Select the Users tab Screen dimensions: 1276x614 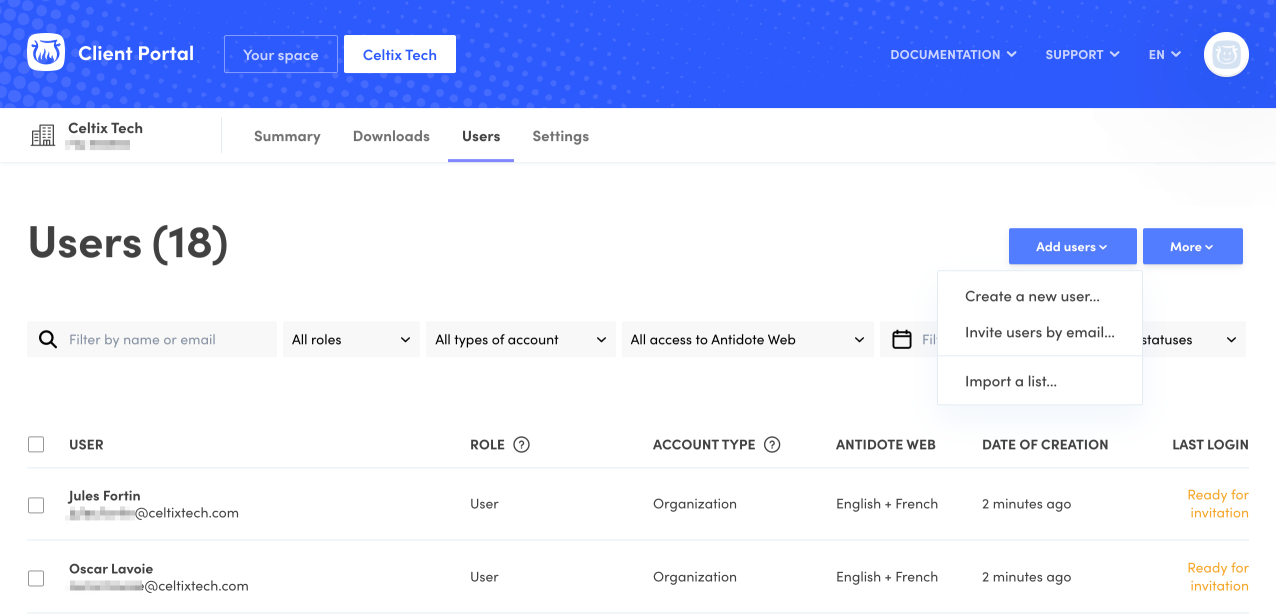[x=481, y=136]
